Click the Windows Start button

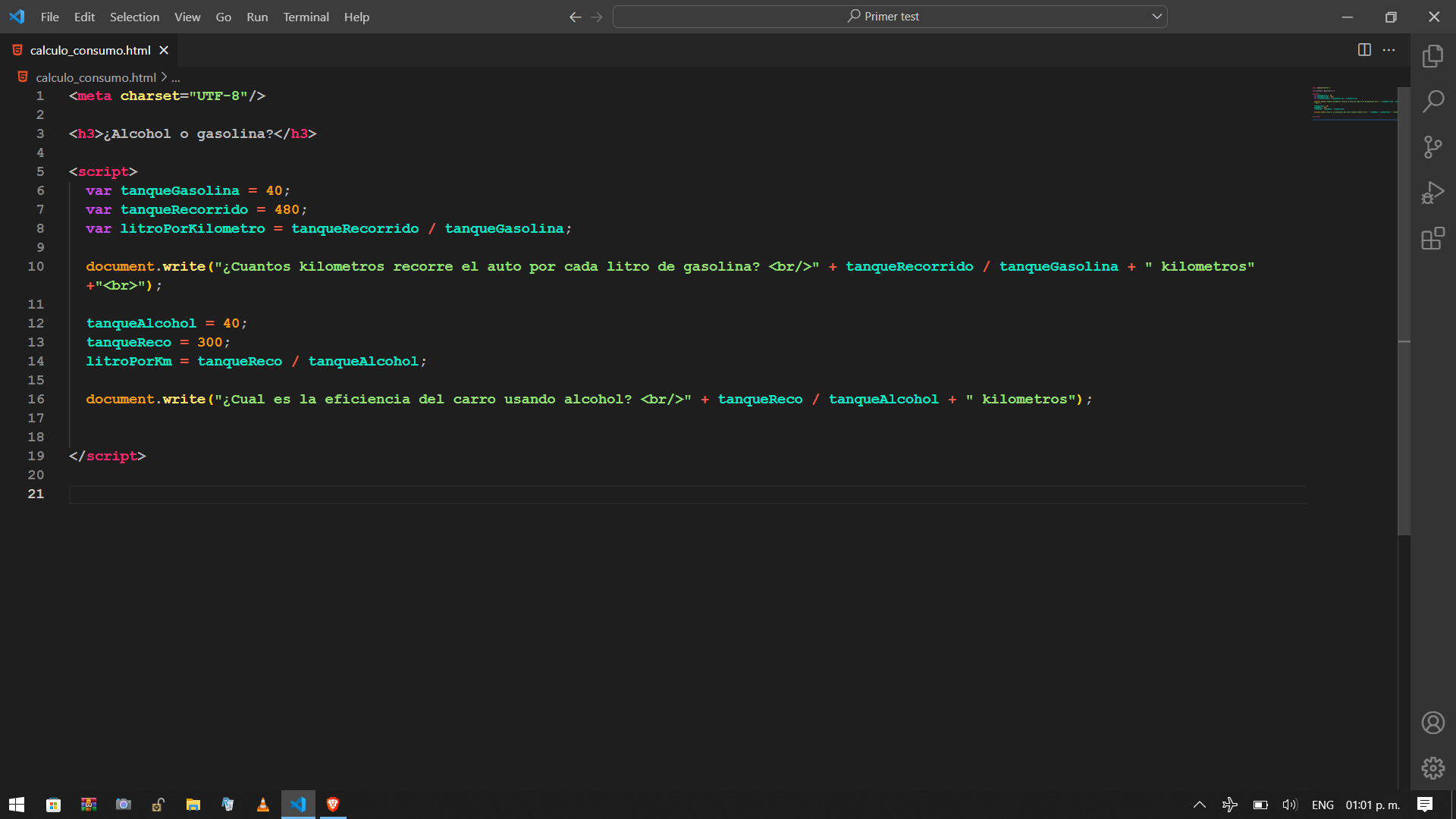coord(17,805)
